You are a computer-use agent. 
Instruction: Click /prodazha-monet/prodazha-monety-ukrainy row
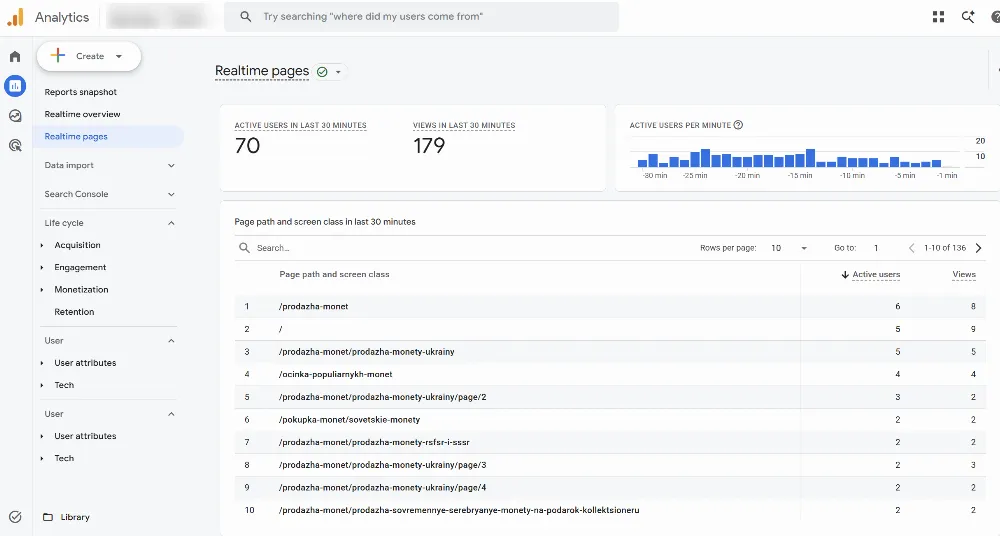pos(610,352)
